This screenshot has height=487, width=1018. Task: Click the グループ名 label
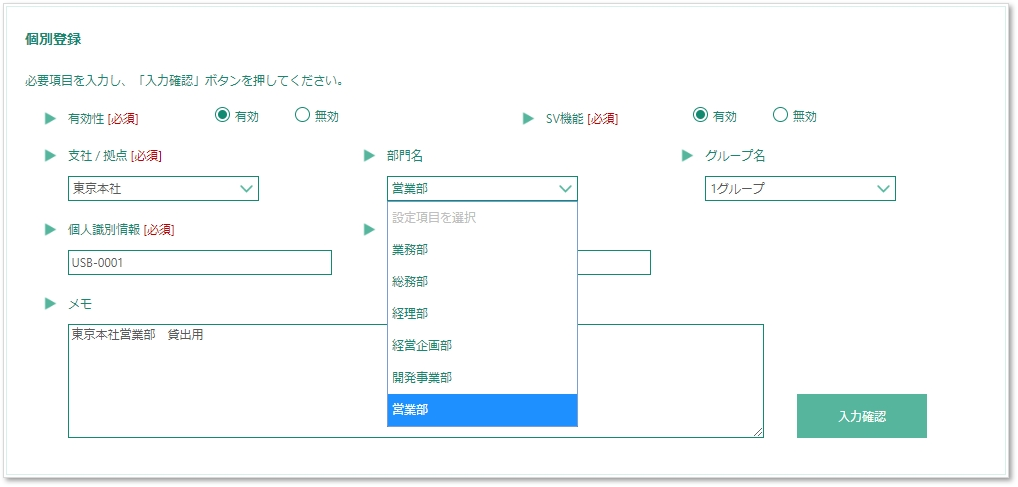735,156
